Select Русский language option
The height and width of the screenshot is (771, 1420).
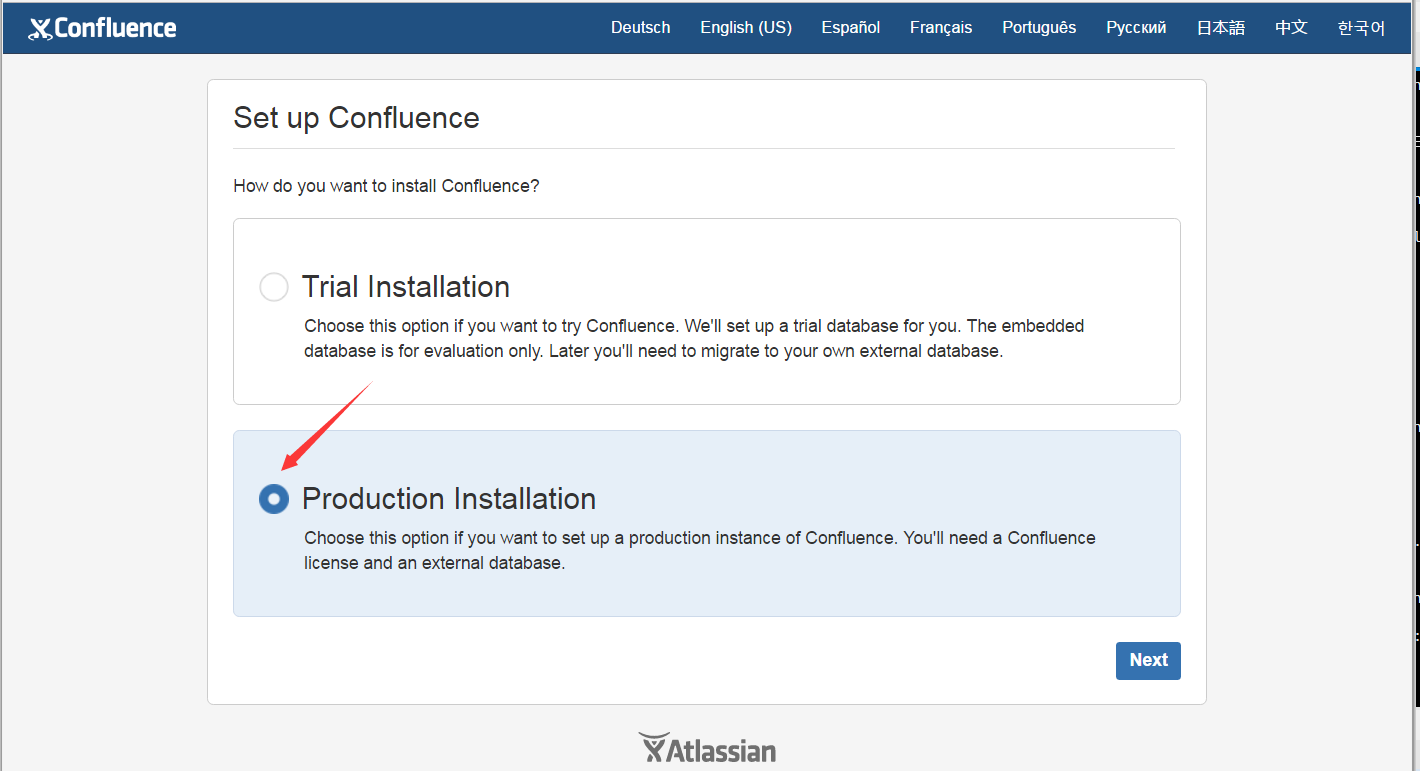click(1136, 28)
